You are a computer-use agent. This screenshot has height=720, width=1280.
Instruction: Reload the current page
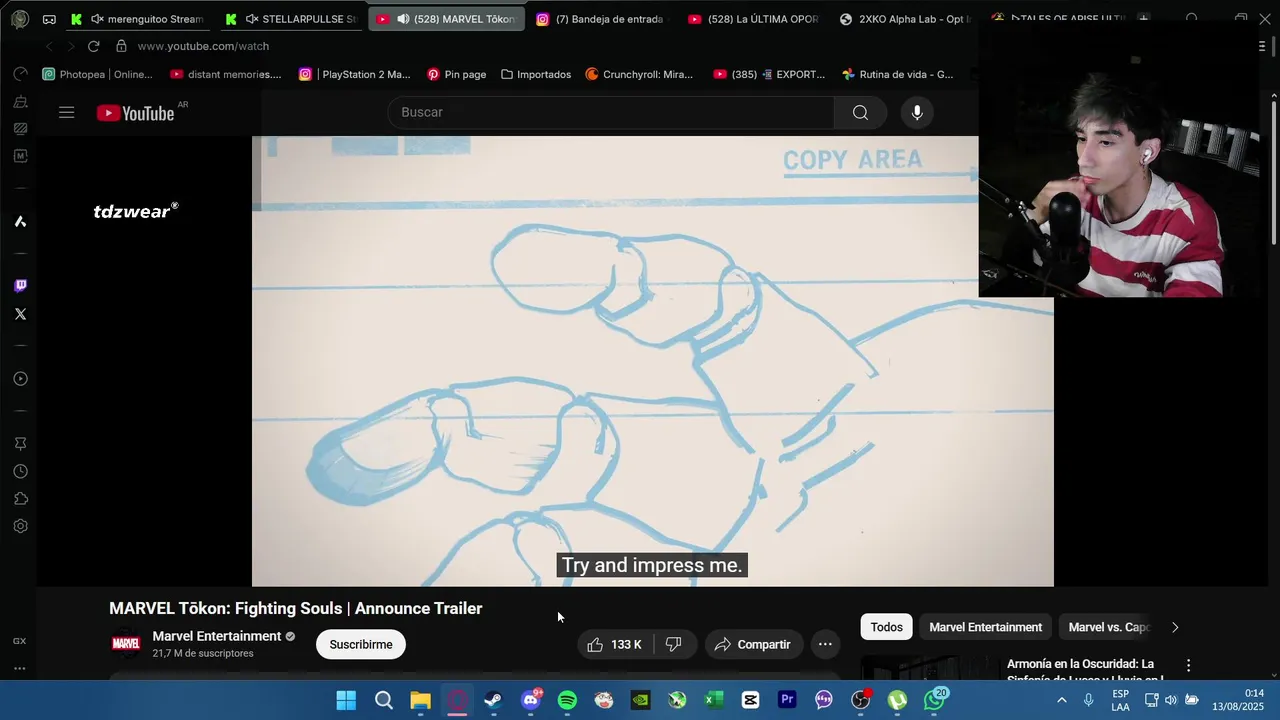93,46
